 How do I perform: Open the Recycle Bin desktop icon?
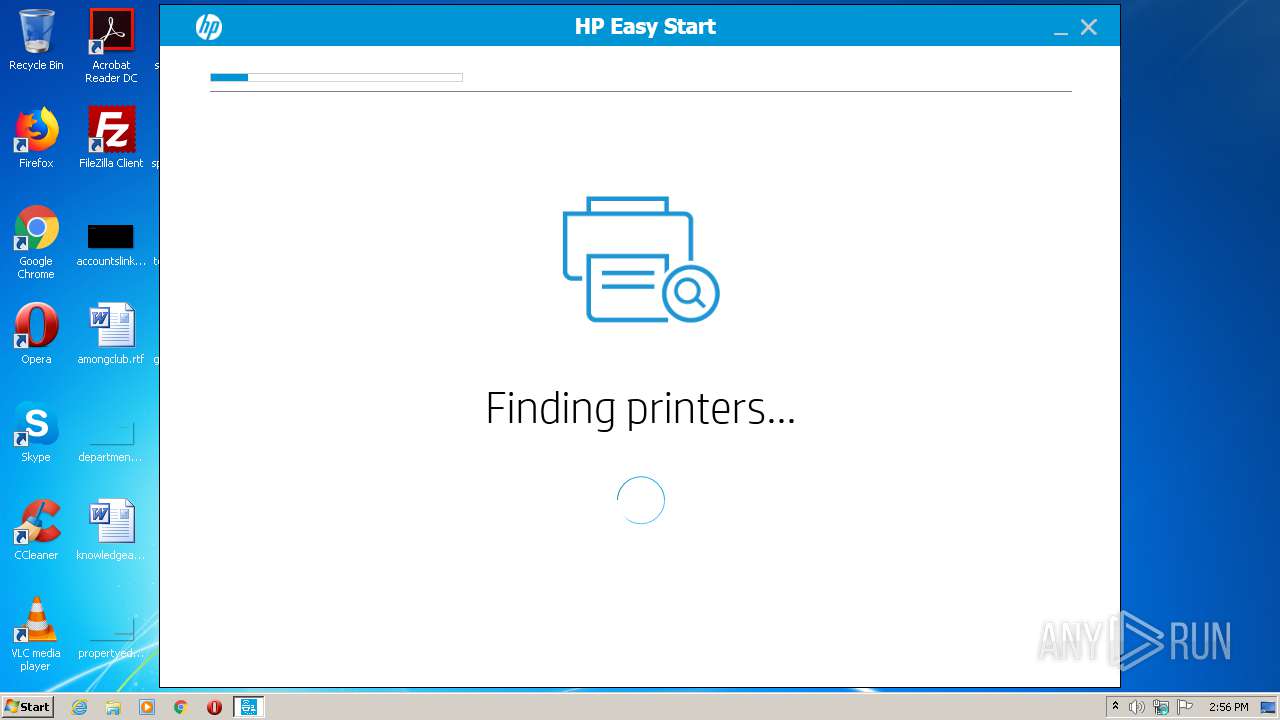pyautogui.click(x=36, y=40)
